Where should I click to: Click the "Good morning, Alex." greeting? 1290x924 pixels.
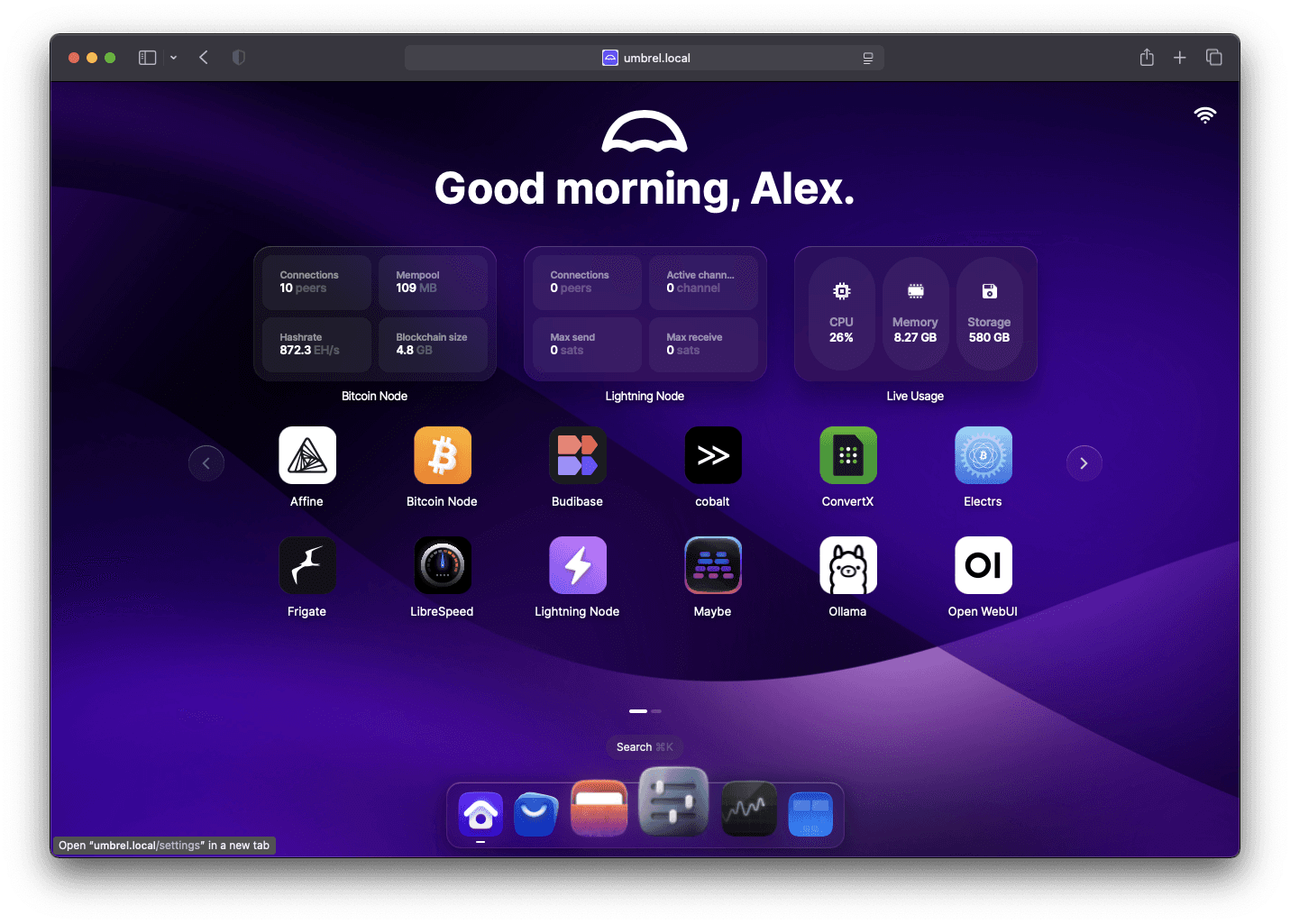[x=645, y=188]
